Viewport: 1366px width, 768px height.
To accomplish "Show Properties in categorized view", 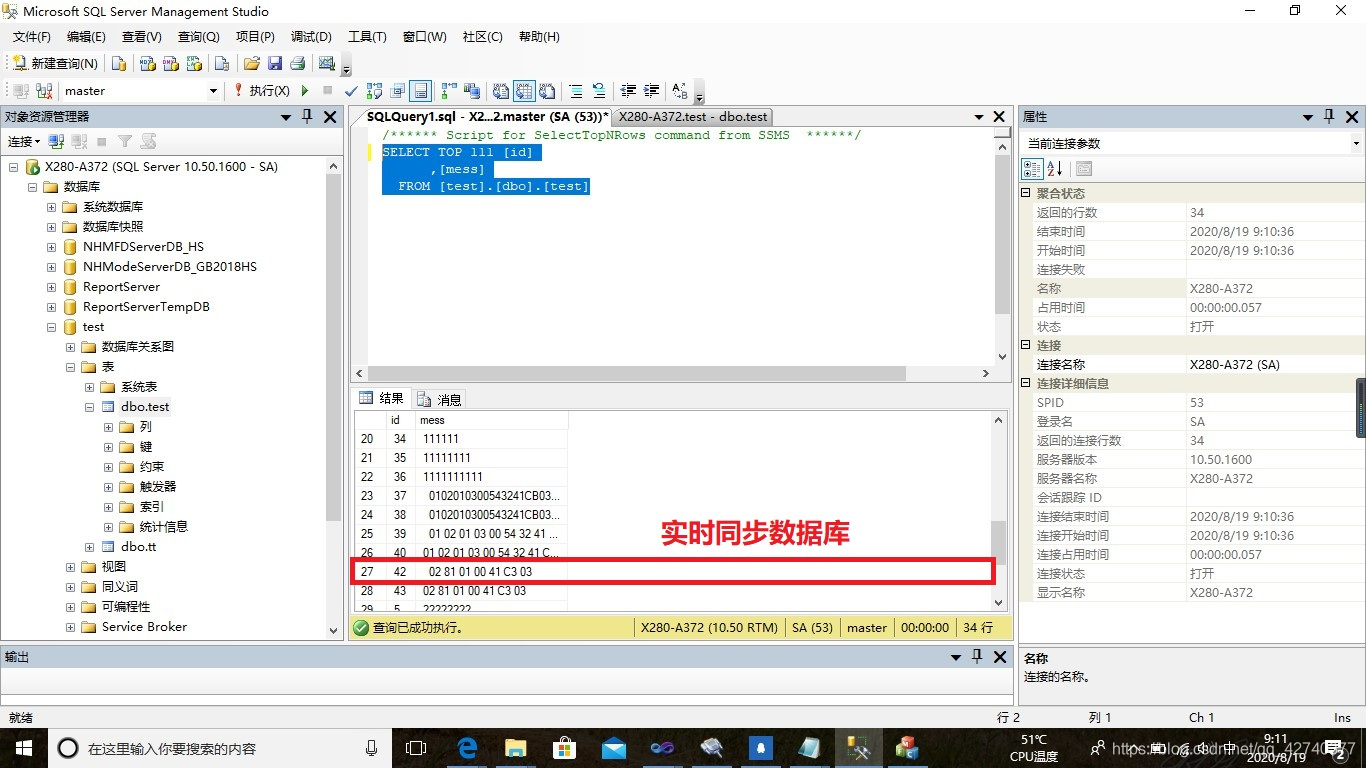I will coord(1032,169).
